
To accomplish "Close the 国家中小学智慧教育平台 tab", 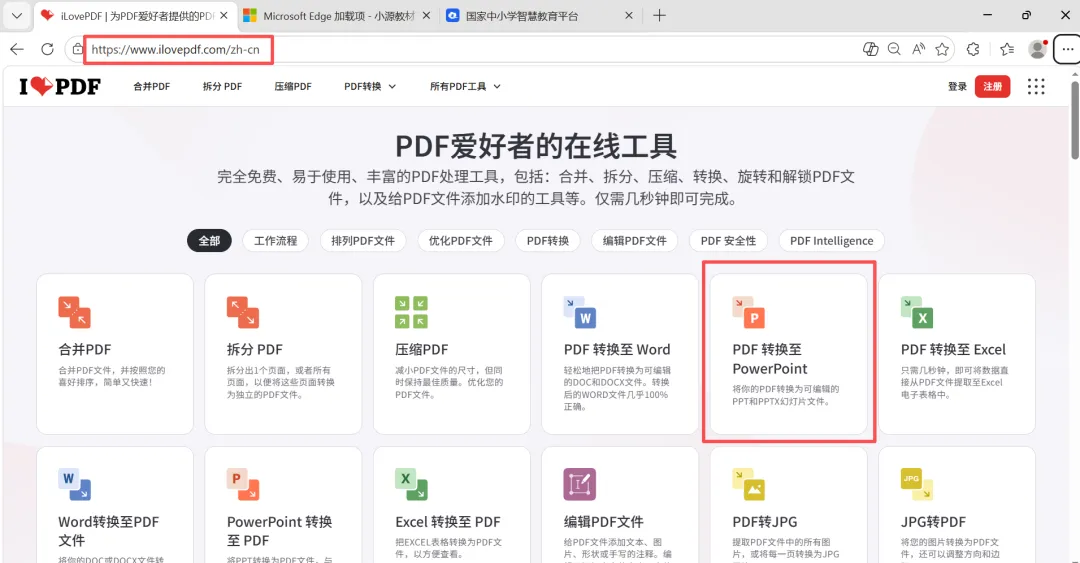I will click(629, 15).
